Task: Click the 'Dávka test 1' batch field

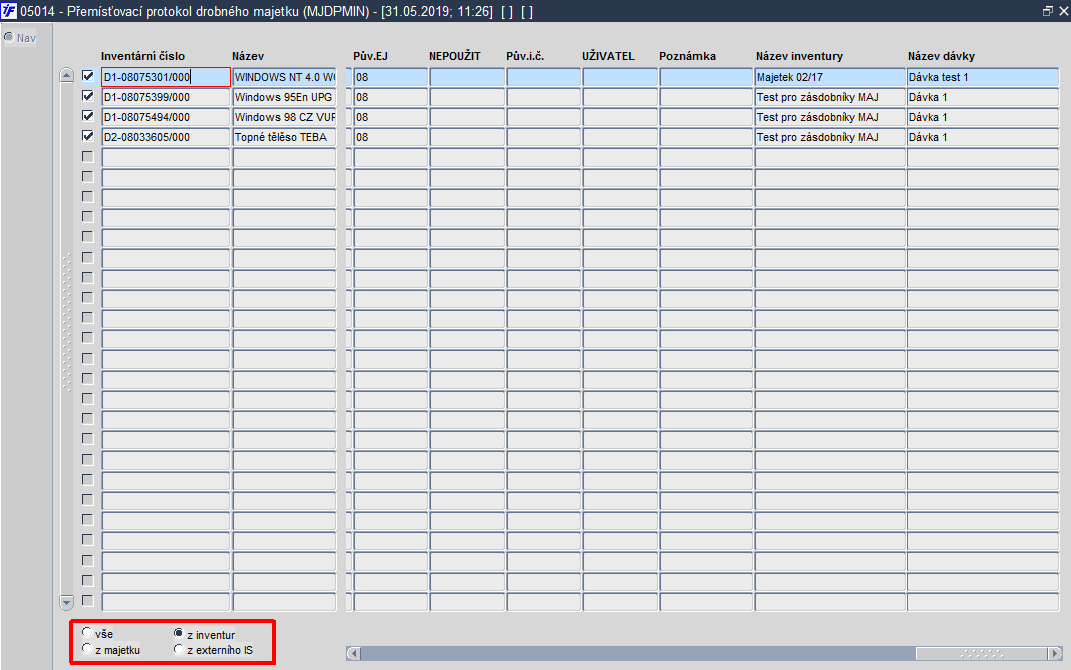Action: pos(983,77)
